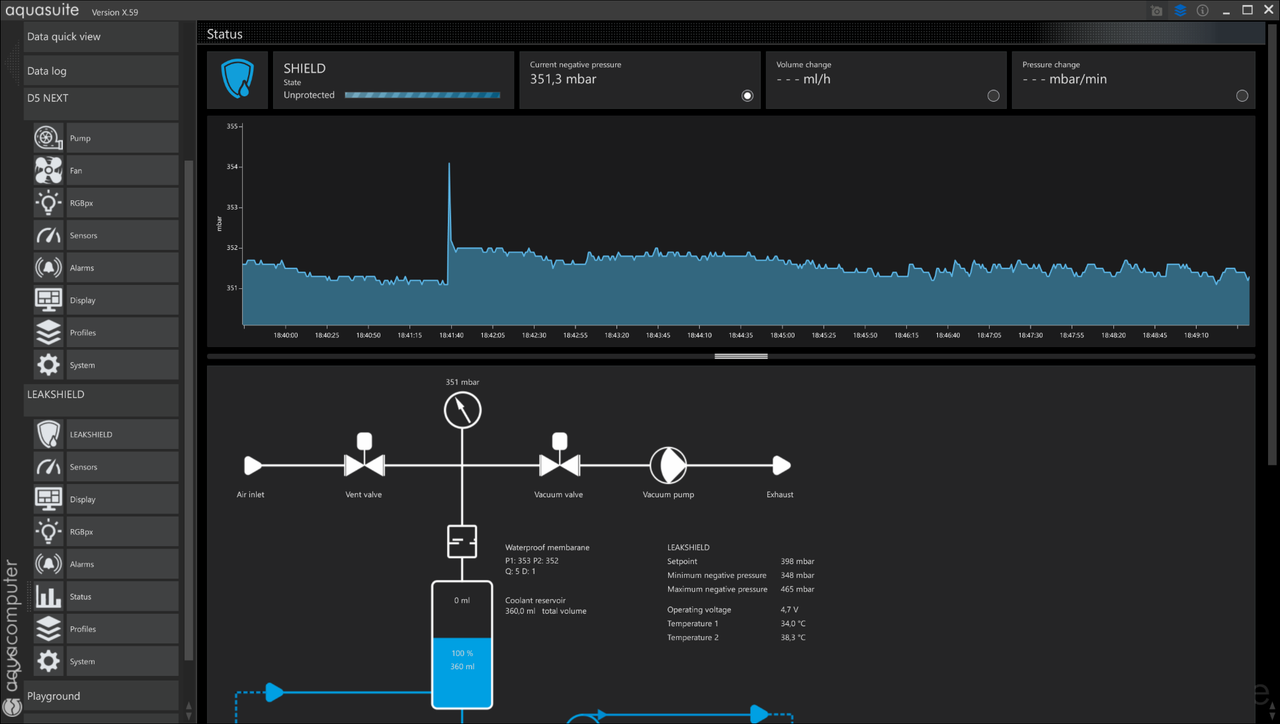Image resolution: width=1280 pixels, height=724 pixels.
Task: Open LEAKSHIELD Status chart icon
Action: click(x=48, y=597)
